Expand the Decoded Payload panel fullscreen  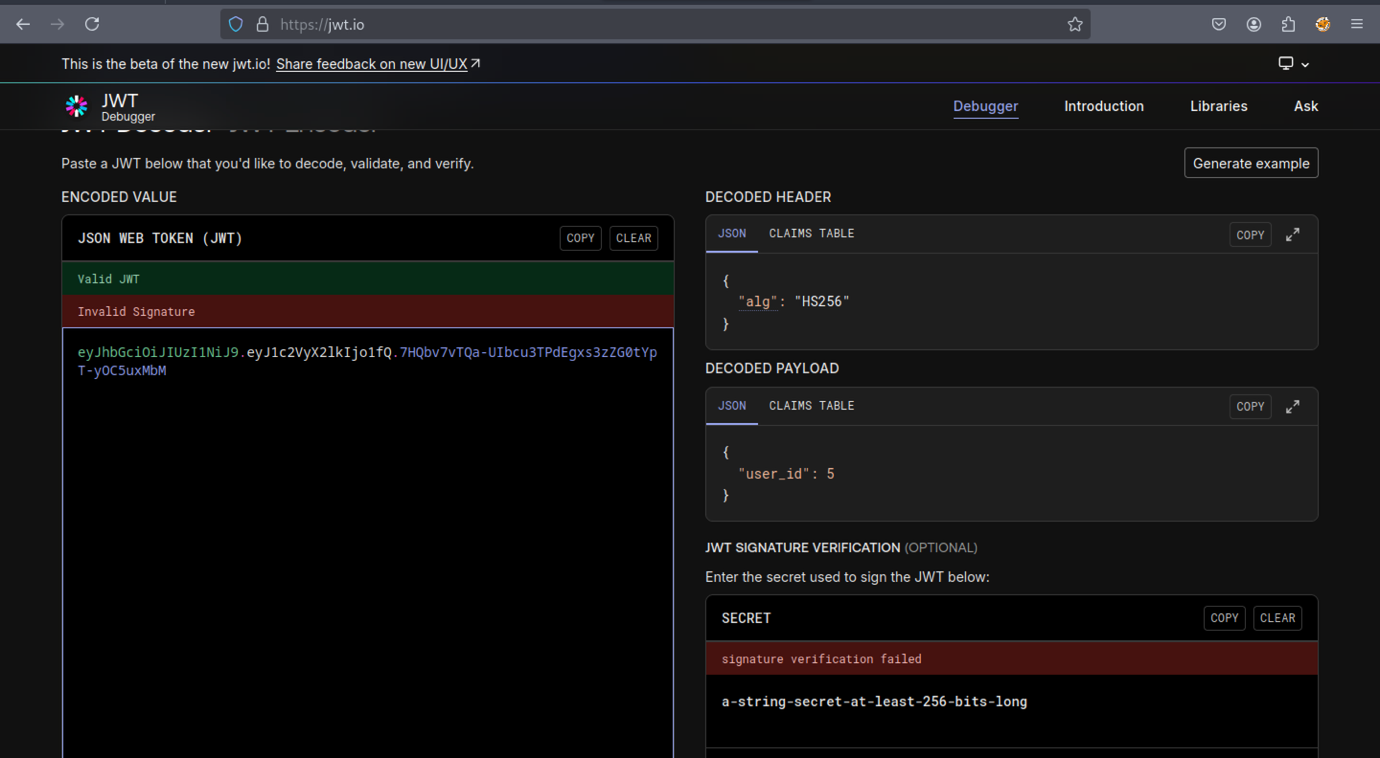click(1292, 407)
